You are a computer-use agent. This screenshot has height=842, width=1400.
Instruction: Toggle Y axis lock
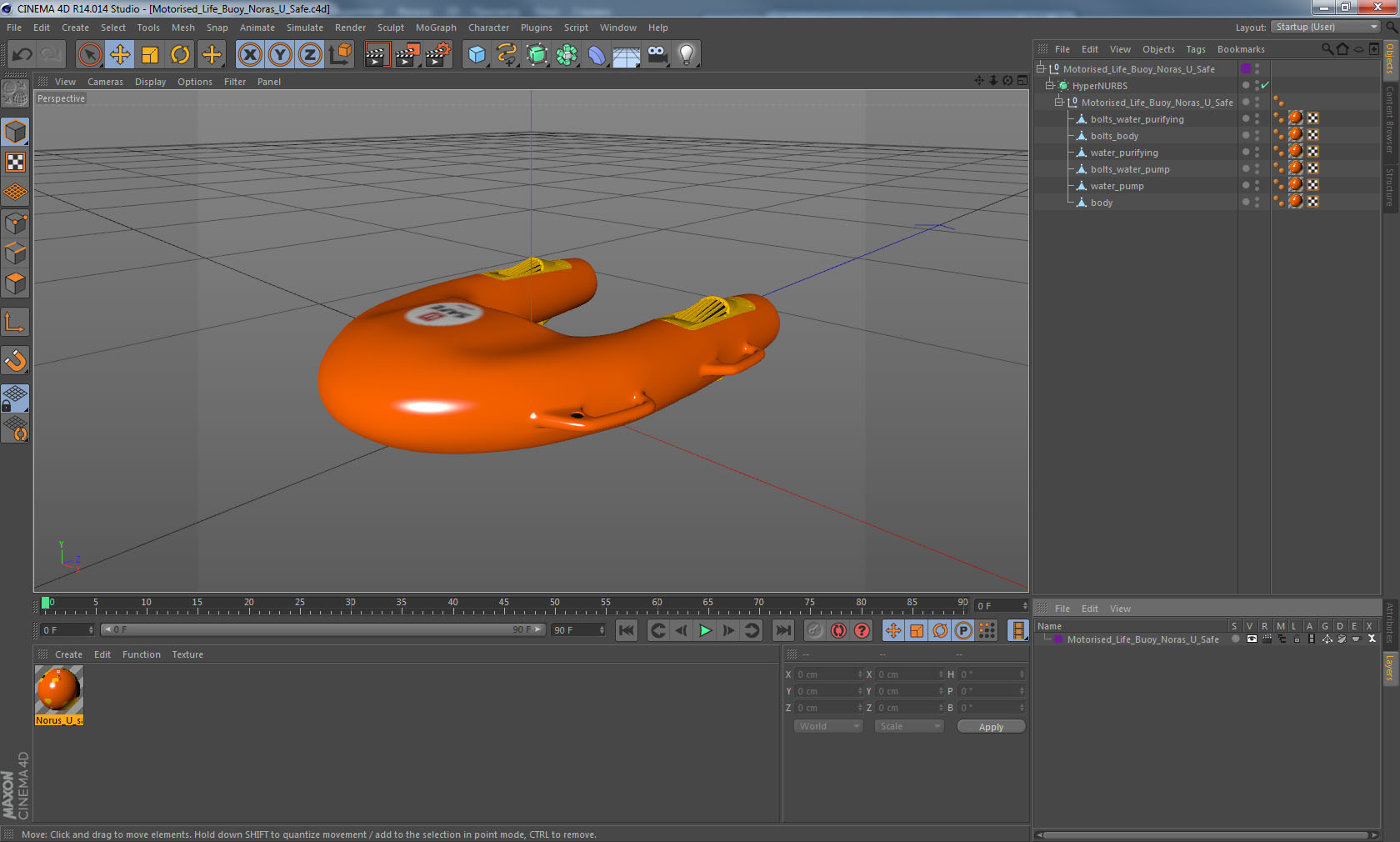click(280, 55)
